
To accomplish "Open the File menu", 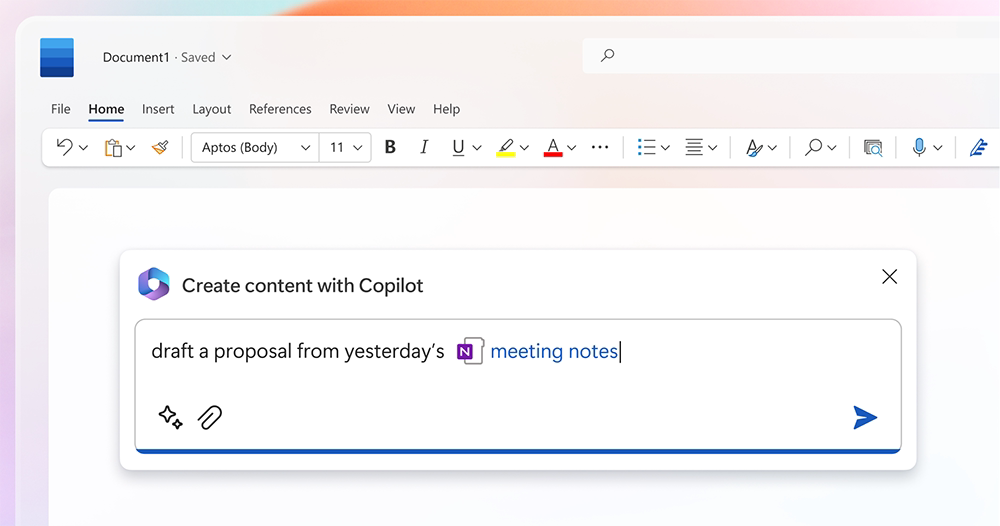I will point(61,109).
